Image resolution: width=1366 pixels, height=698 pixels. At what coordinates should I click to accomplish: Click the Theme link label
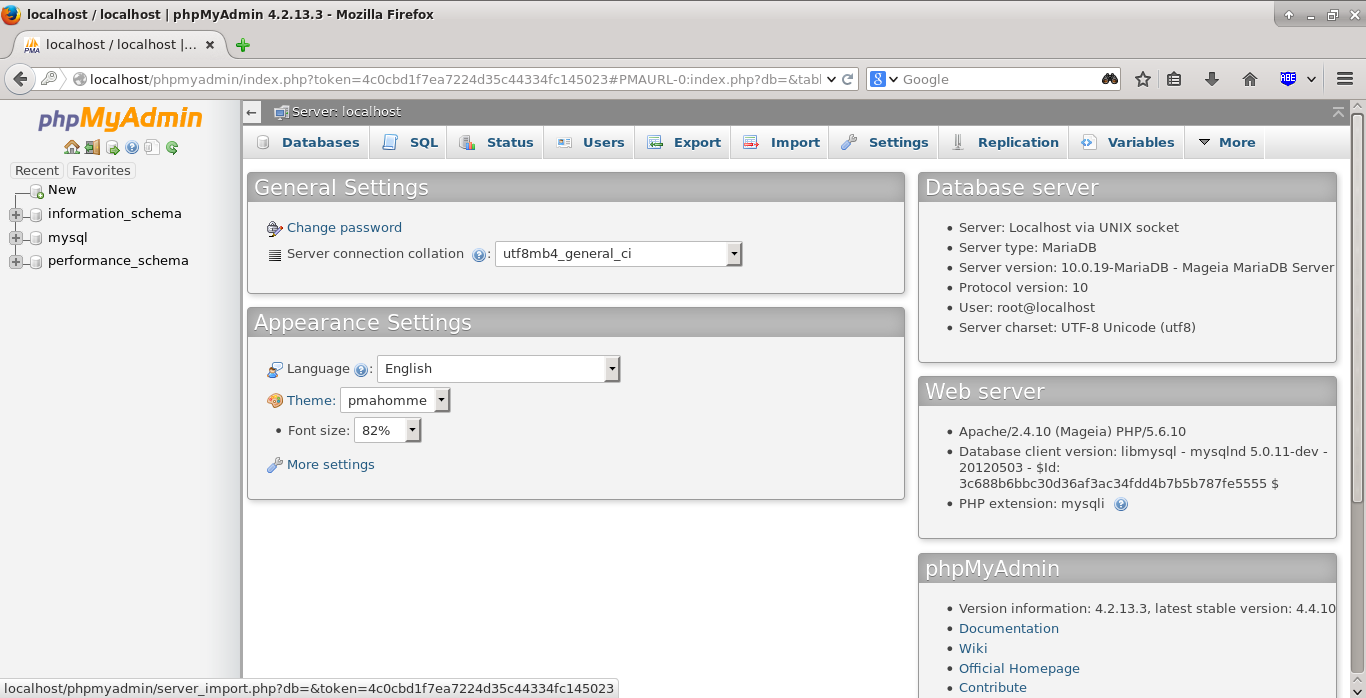click(x=311, y=401)
